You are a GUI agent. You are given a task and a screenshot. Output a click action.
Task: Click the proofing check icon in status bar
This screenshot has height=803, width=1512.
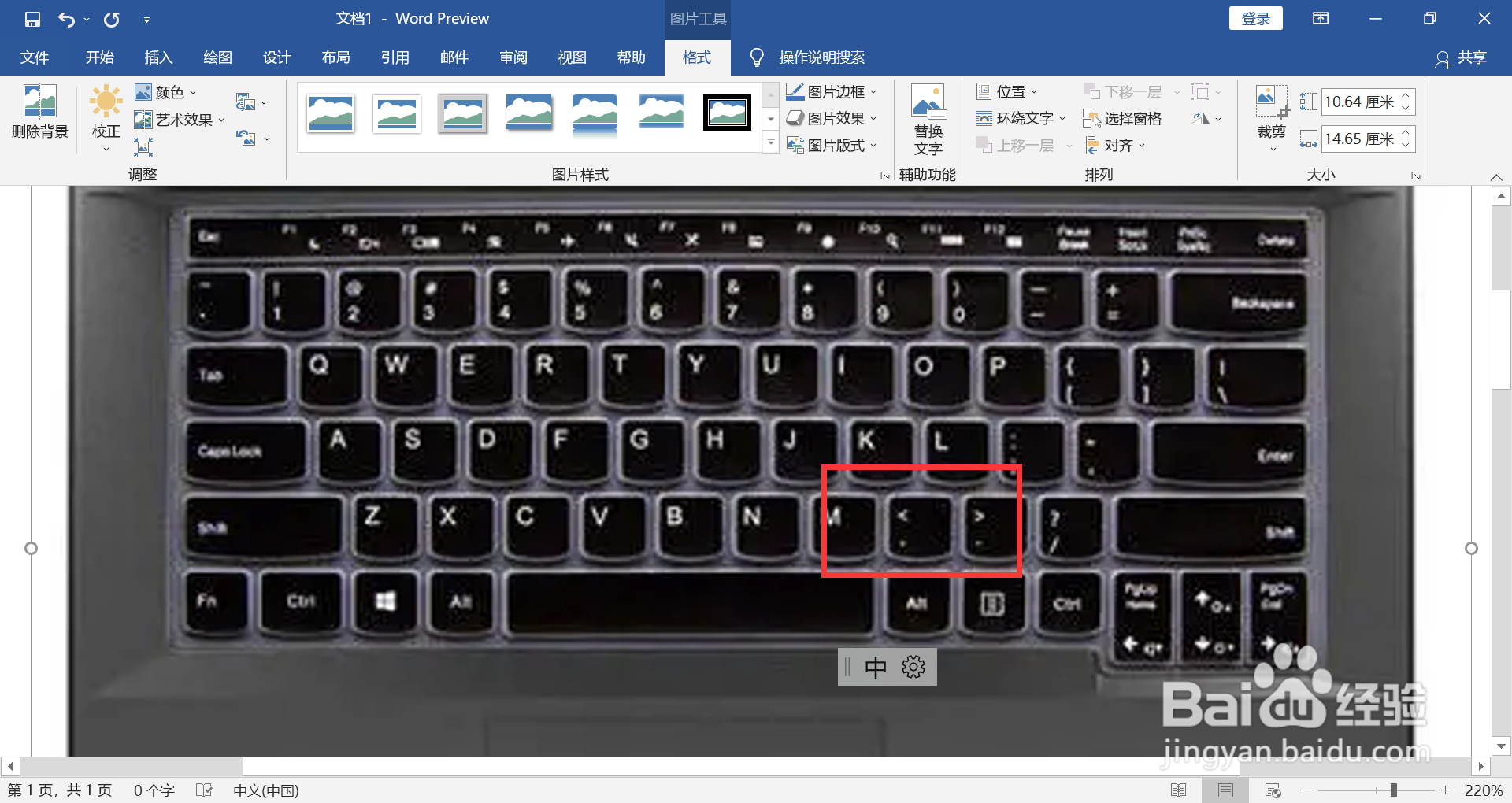point(204,790)
